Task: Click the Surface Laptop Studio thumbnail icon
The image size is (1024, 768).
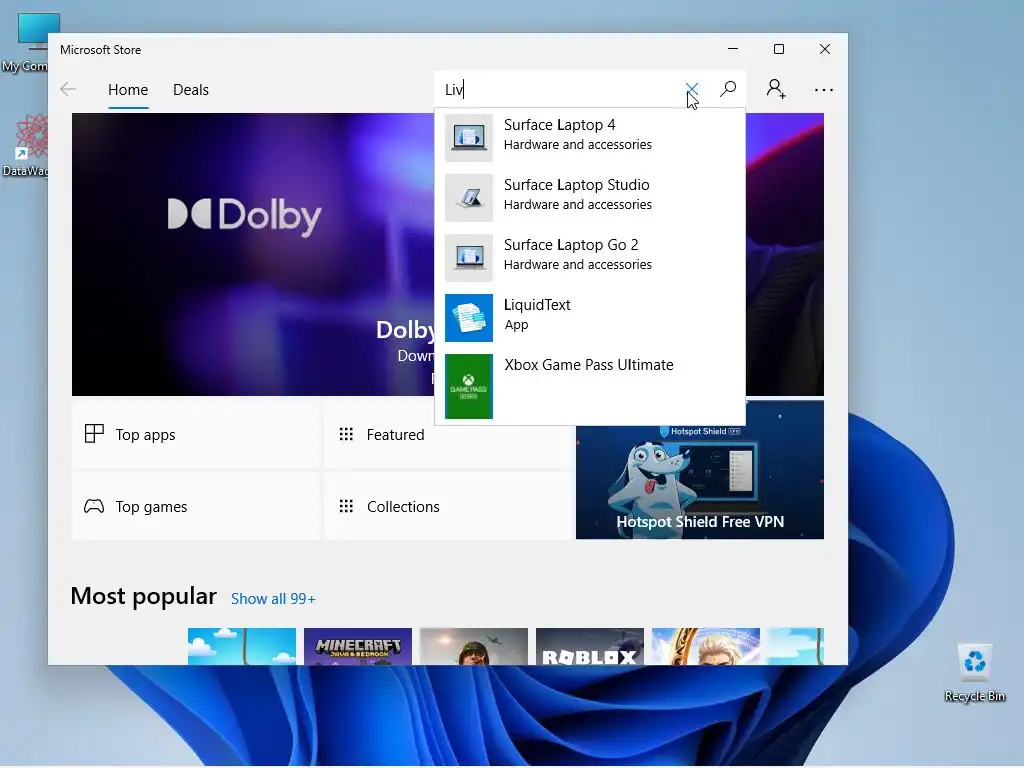Action: [x=469, y=197]
